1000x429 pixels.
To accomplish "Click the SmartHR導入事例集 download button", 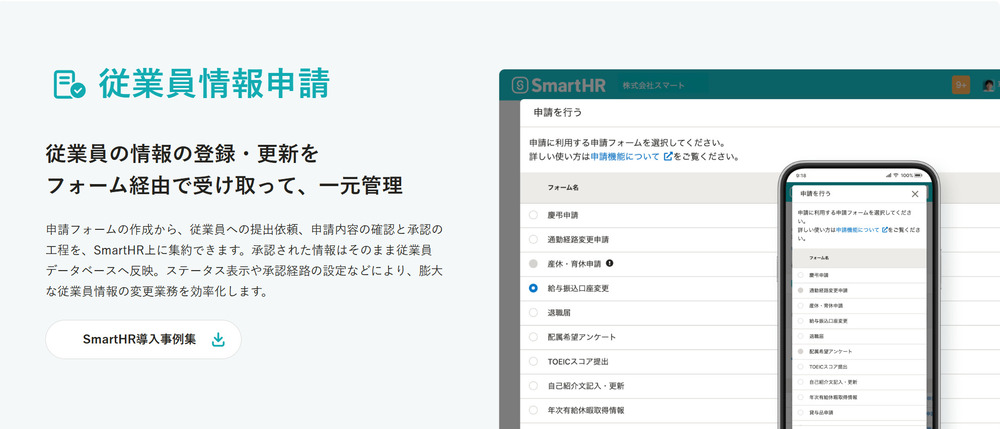I will point(143,339).
